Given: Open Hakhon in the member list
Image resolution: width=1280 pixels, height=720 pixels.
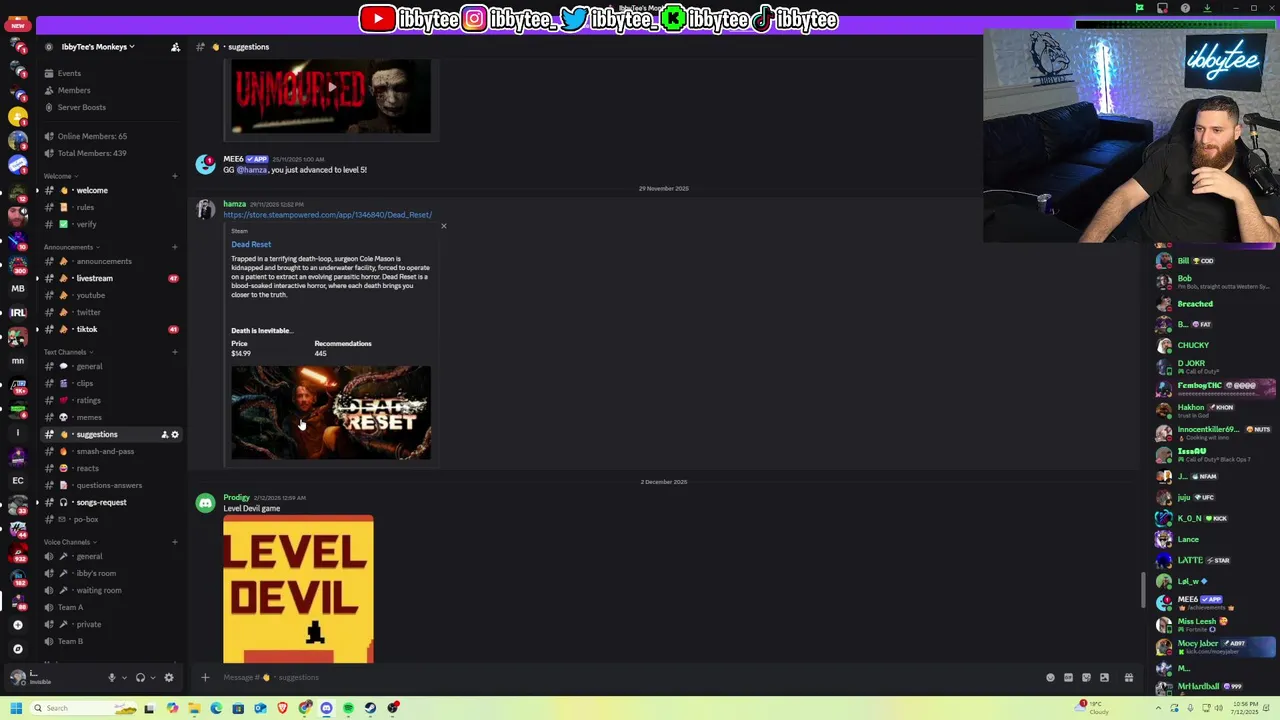Looking at the screenshot, I should click(x=1216, y=409).
